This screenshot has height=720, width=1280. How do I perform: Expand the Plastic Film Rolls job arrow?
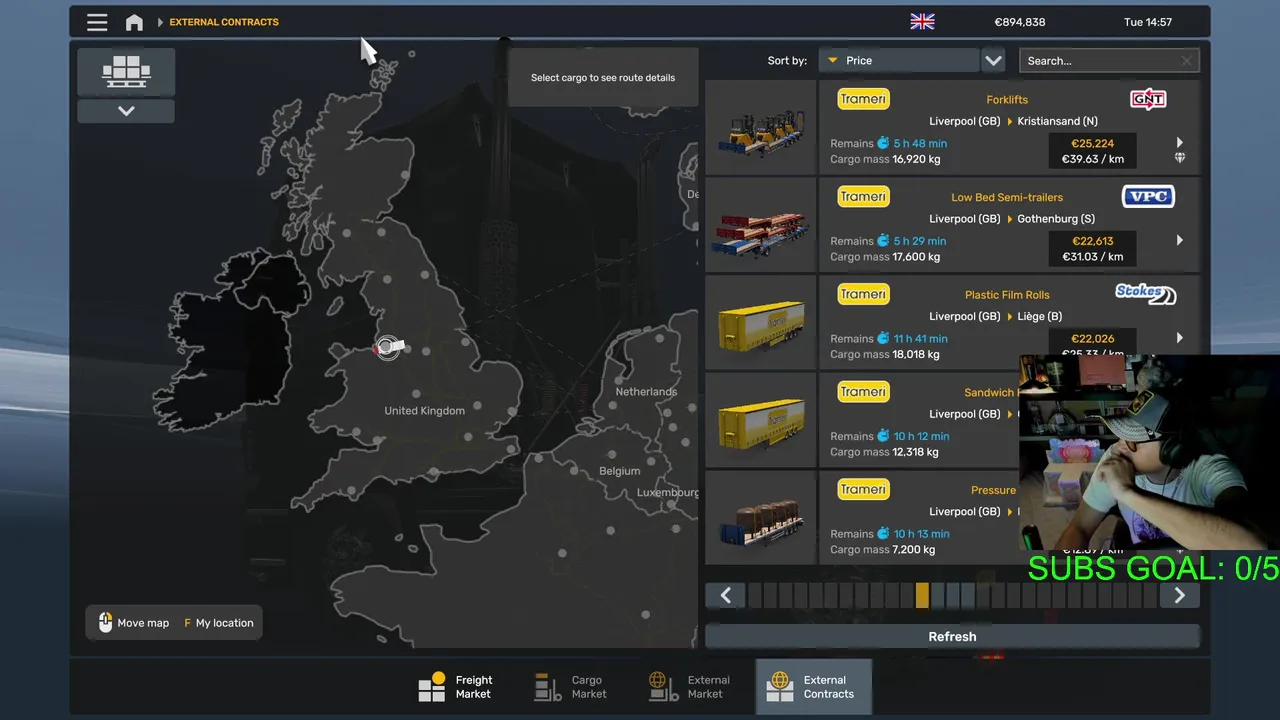click(1180, 338)
